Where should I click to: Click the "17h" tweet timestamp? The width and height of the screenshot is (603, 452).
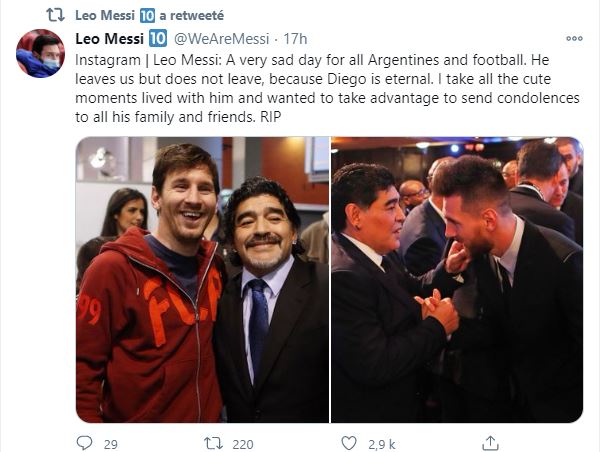[x=296, y=39]
